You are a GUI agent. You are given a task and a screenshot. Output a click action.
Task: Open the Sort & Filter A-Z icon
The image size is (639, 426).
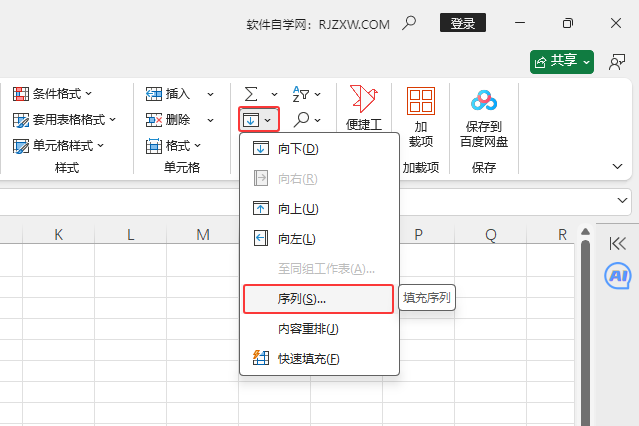tap(301, 94)
